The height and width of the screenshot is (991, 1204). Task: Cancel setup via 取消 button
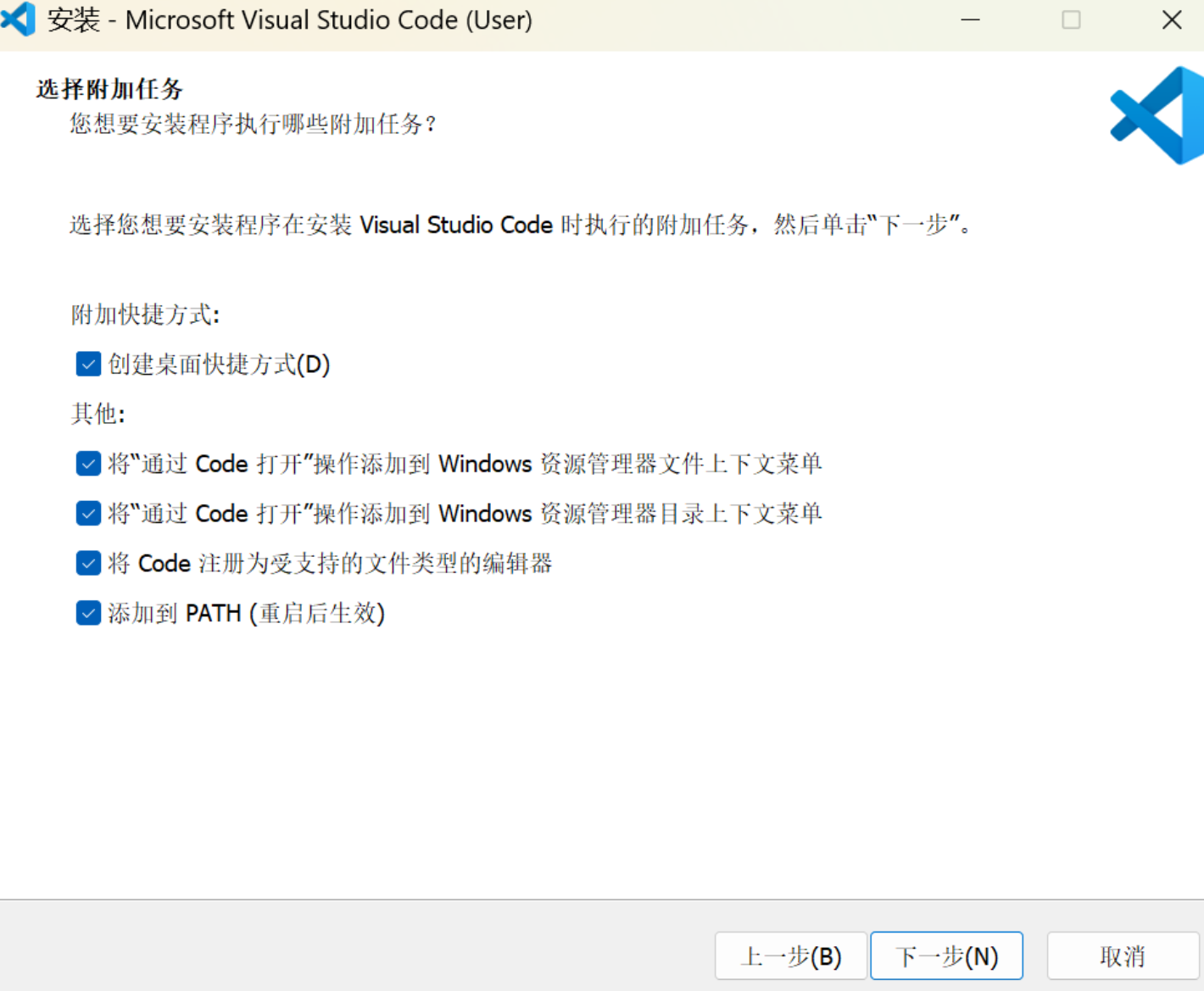point(1123,956)
